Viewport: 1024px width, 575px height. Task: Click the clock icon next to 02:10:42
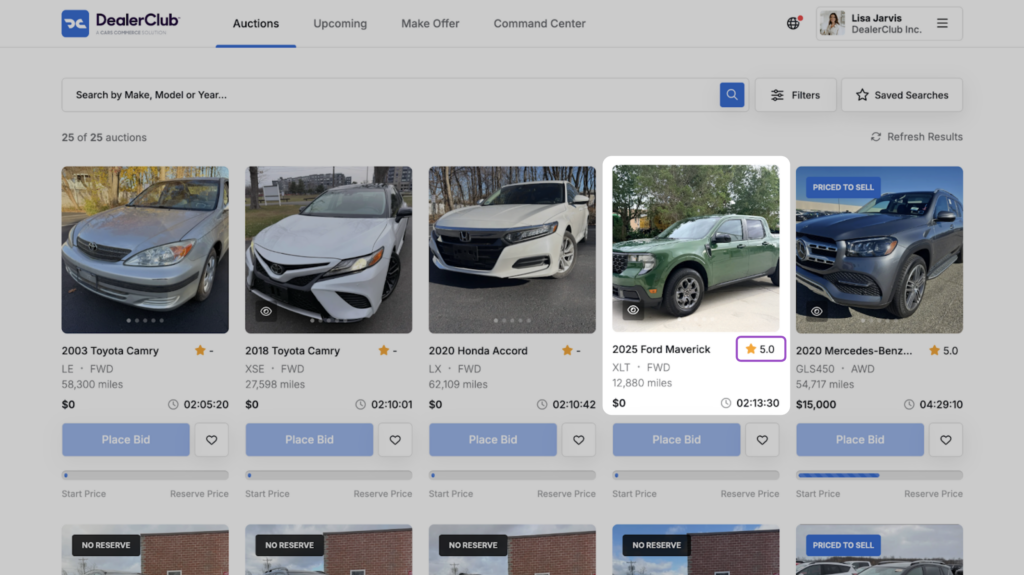pyautogui.click(x=542, y=404)
